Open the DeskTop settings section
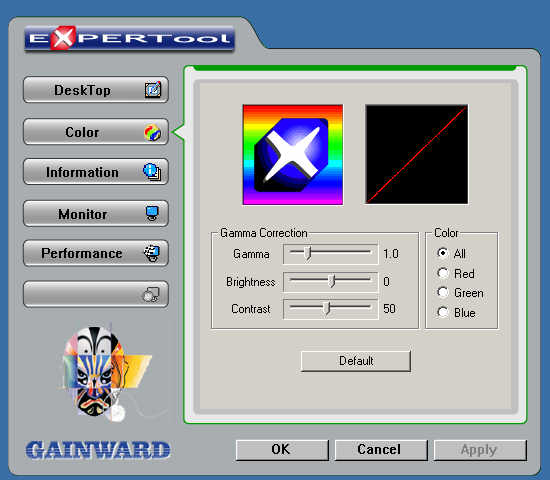 point(96,90)
